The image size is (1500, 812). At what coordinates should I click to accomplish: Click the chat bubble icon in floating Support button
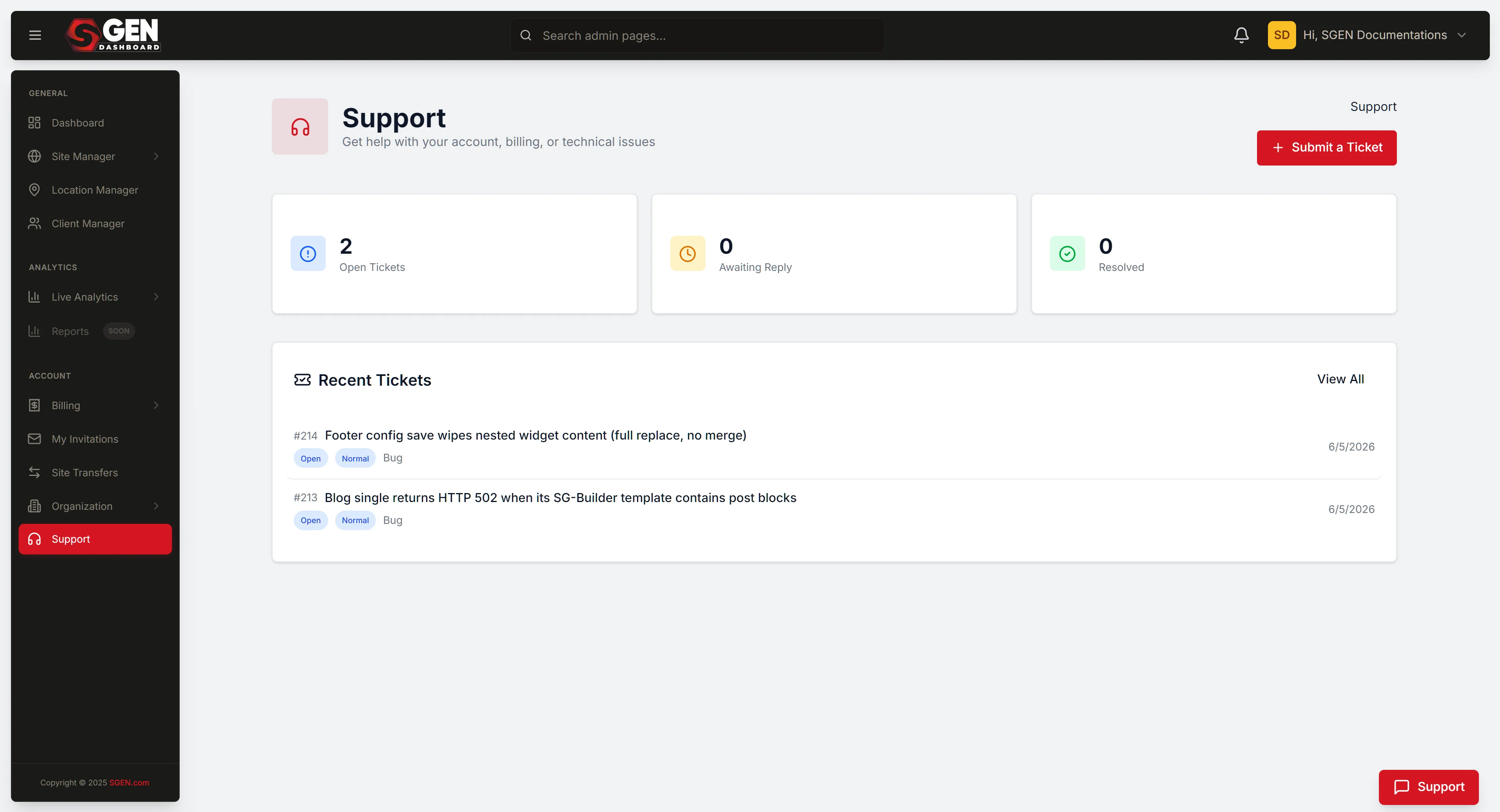tap(1402, 787)
